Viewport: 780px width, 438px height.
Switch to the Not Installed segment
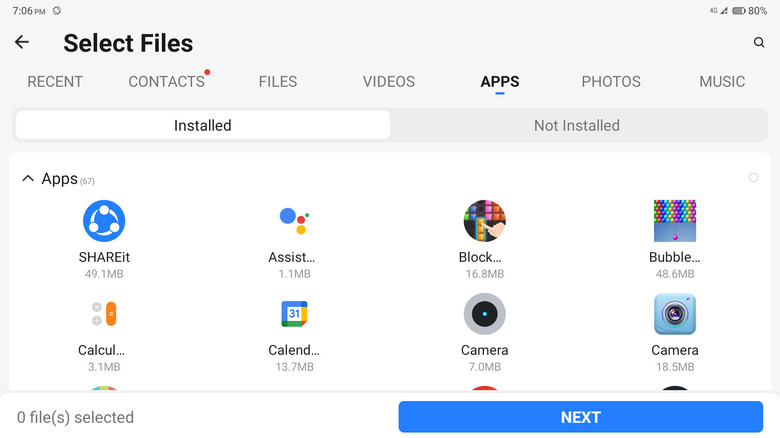576,125
